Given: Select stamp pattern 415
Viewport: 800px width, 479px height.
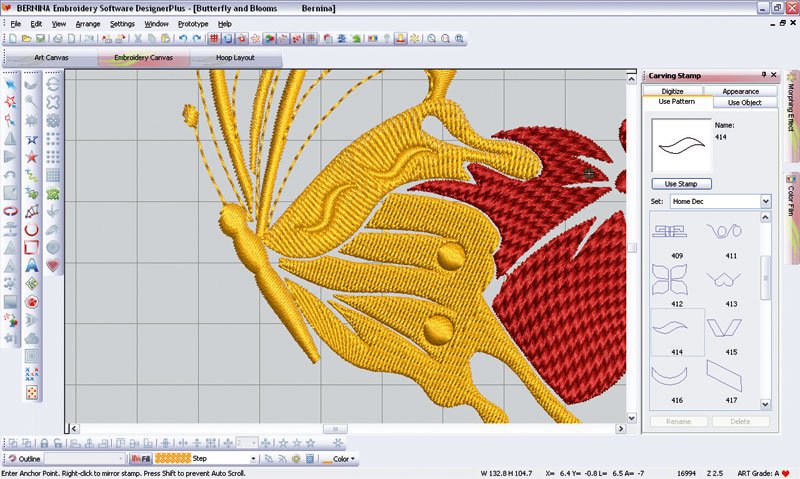Looking at the screenshot, I should [x=731, y=333].
